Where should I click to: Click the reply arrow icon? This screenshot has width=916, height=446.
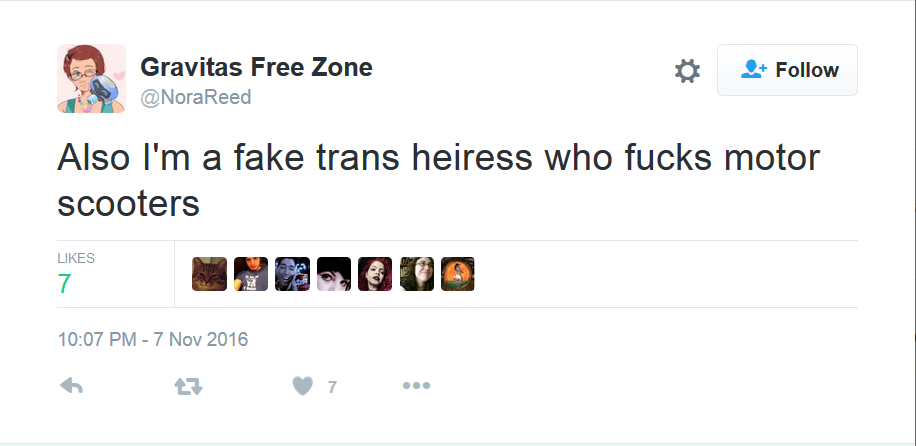[x=71, y=386]
